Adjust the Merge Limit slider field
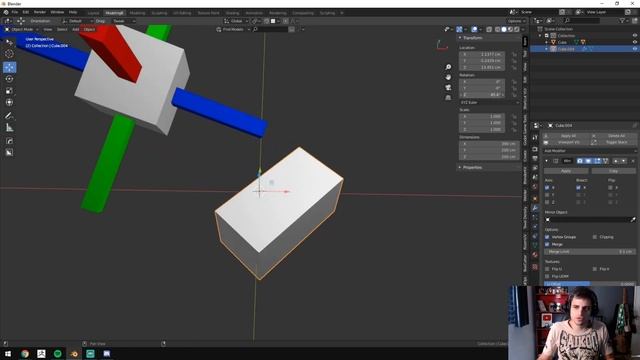The width and height of the screenshot is (640, 360). click(x=590, y=252)
